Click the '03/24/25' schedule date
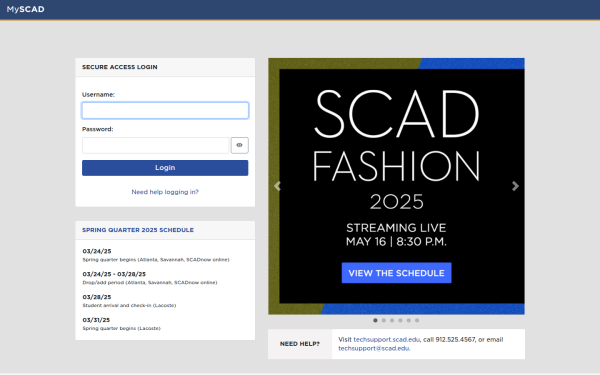The width and height of the screenshot is (600, 375). point(97,251)
